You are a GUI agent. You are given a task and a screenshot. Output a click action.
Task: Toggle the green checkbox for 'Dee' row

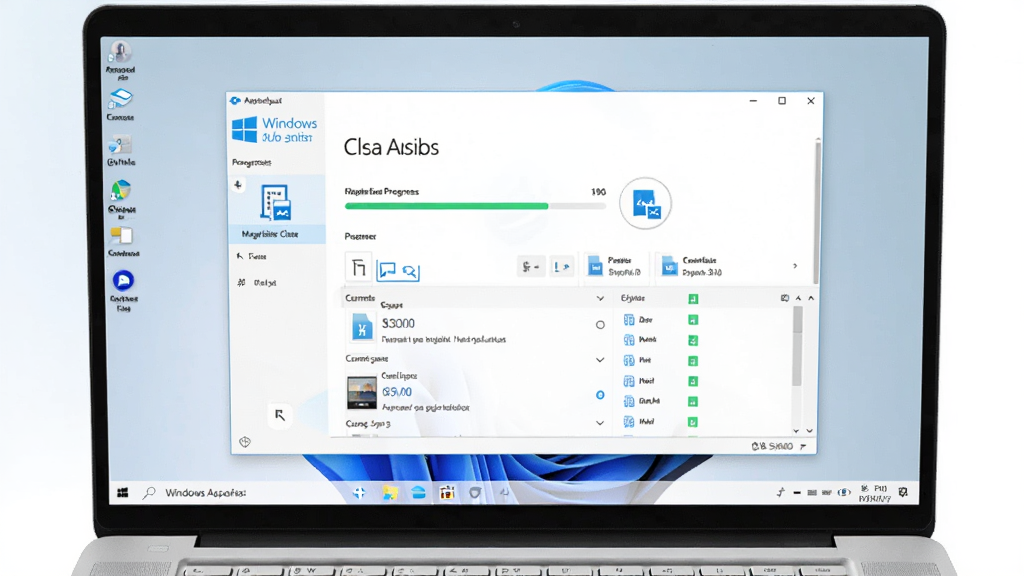693,320
